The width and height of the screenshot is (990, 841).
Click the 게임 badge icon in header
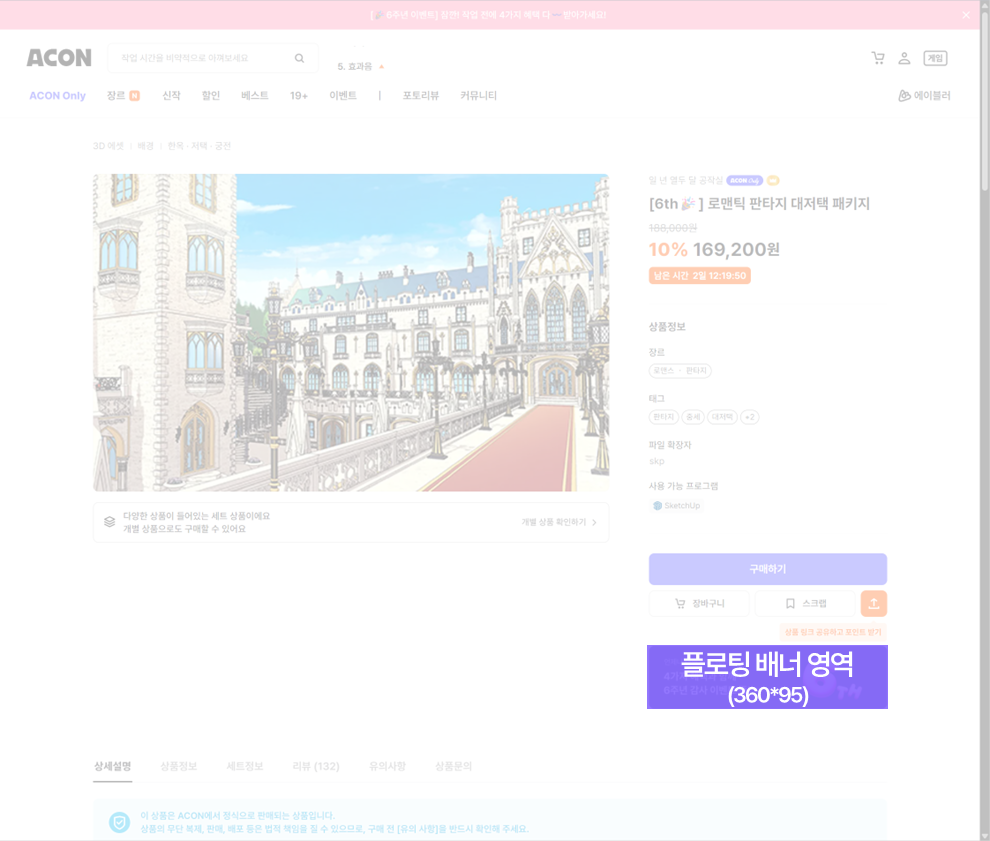(935, 58)
